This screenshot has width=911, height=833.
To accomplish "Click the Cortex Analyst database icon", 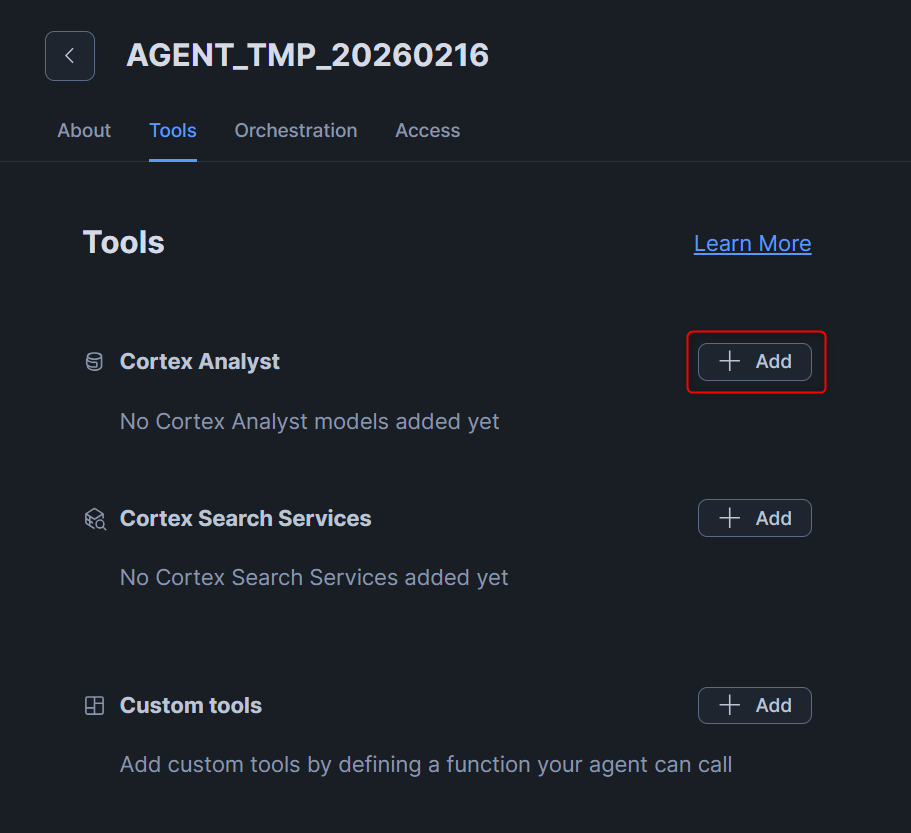I will coord(94,362).
